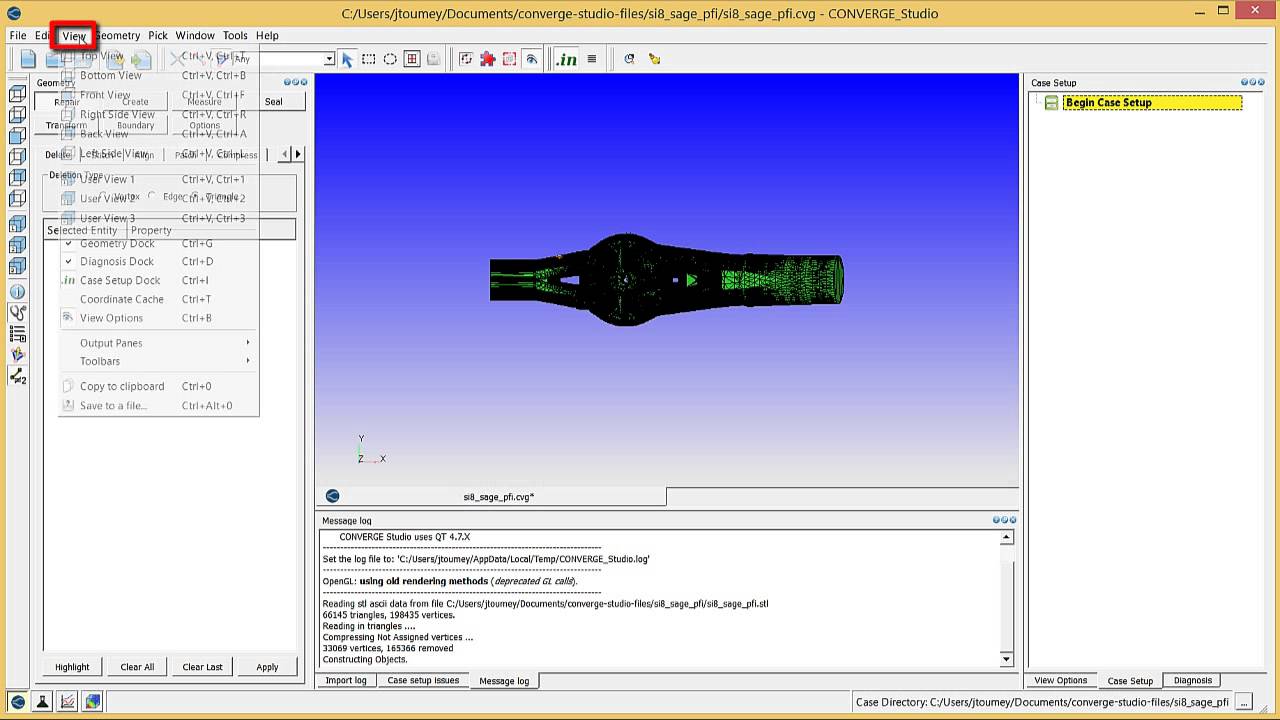Click the top wireframe cube view icon in sidebar
The width and height of the screenshot is (1280, 720).
[17, 94]
